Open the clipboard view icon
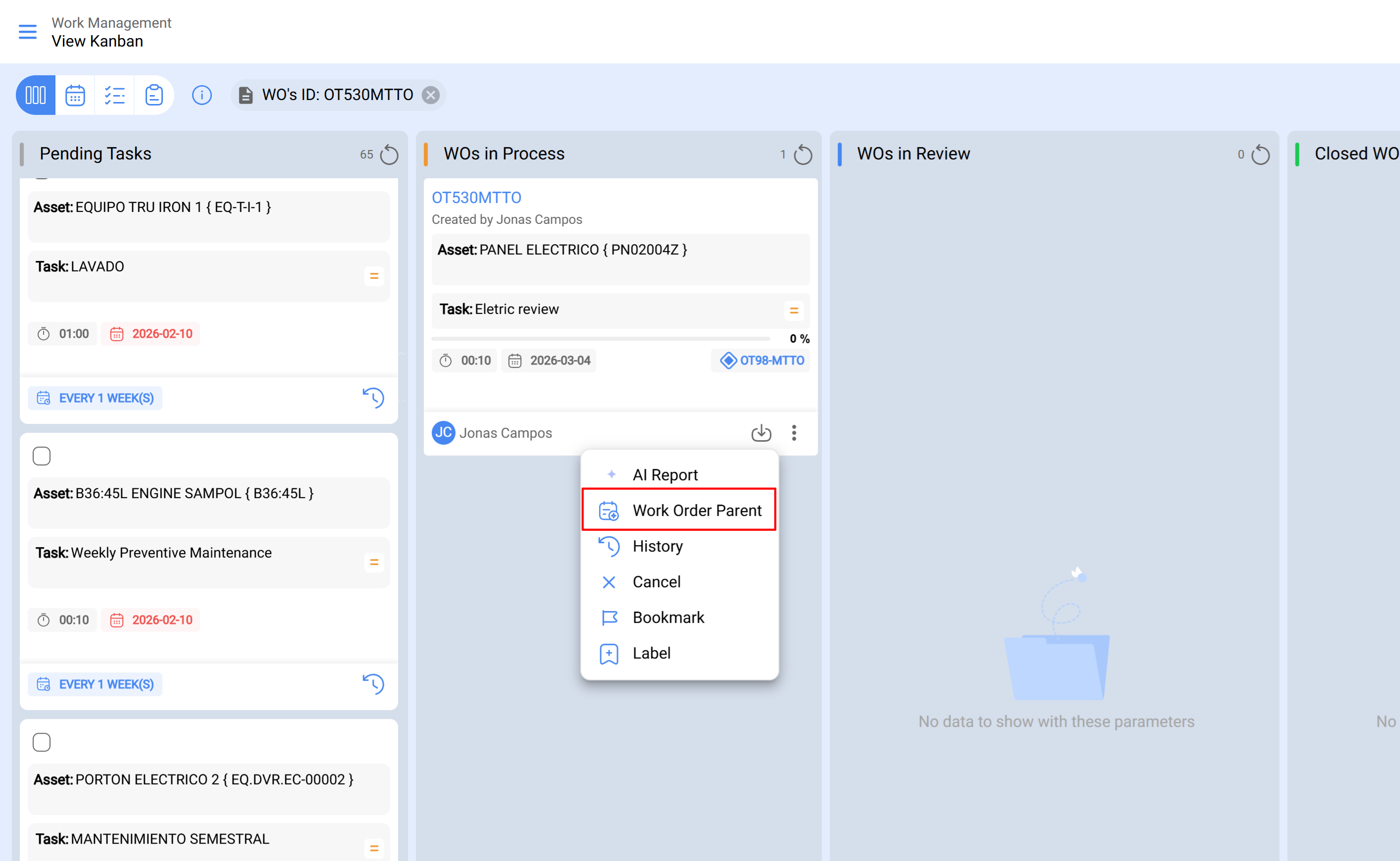The width and height of the screenshot is (1400, 861). 154,95
